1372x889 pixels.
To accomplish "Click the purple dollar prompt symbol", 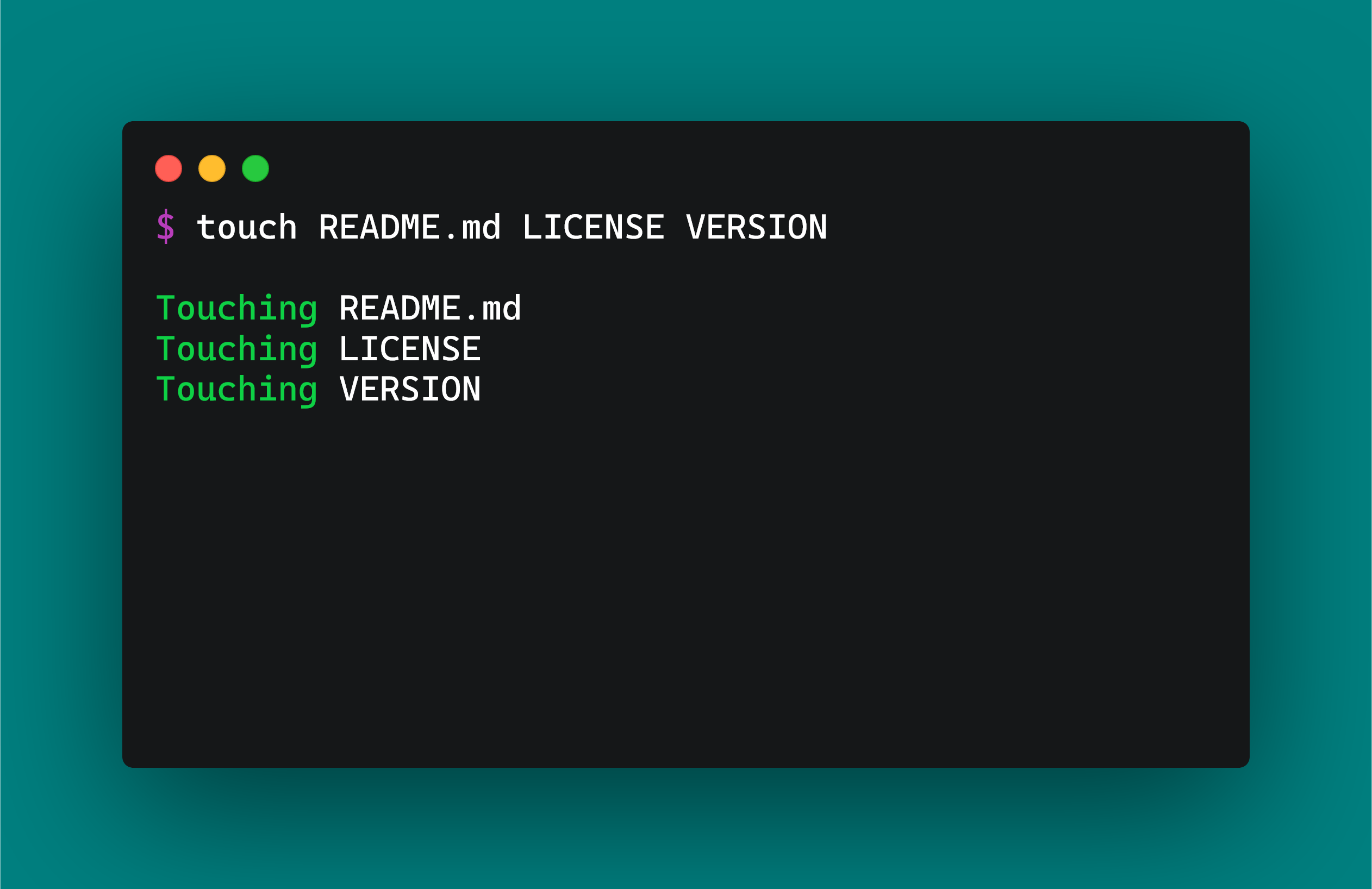I will click(x=165, y=227).
